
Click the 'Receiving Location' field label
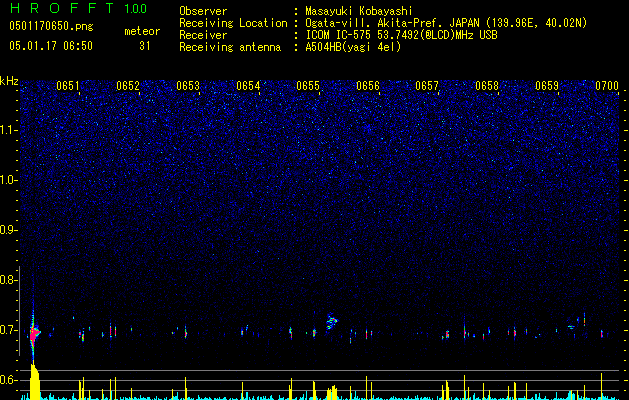pyautogui.click(x=233, y=23)
